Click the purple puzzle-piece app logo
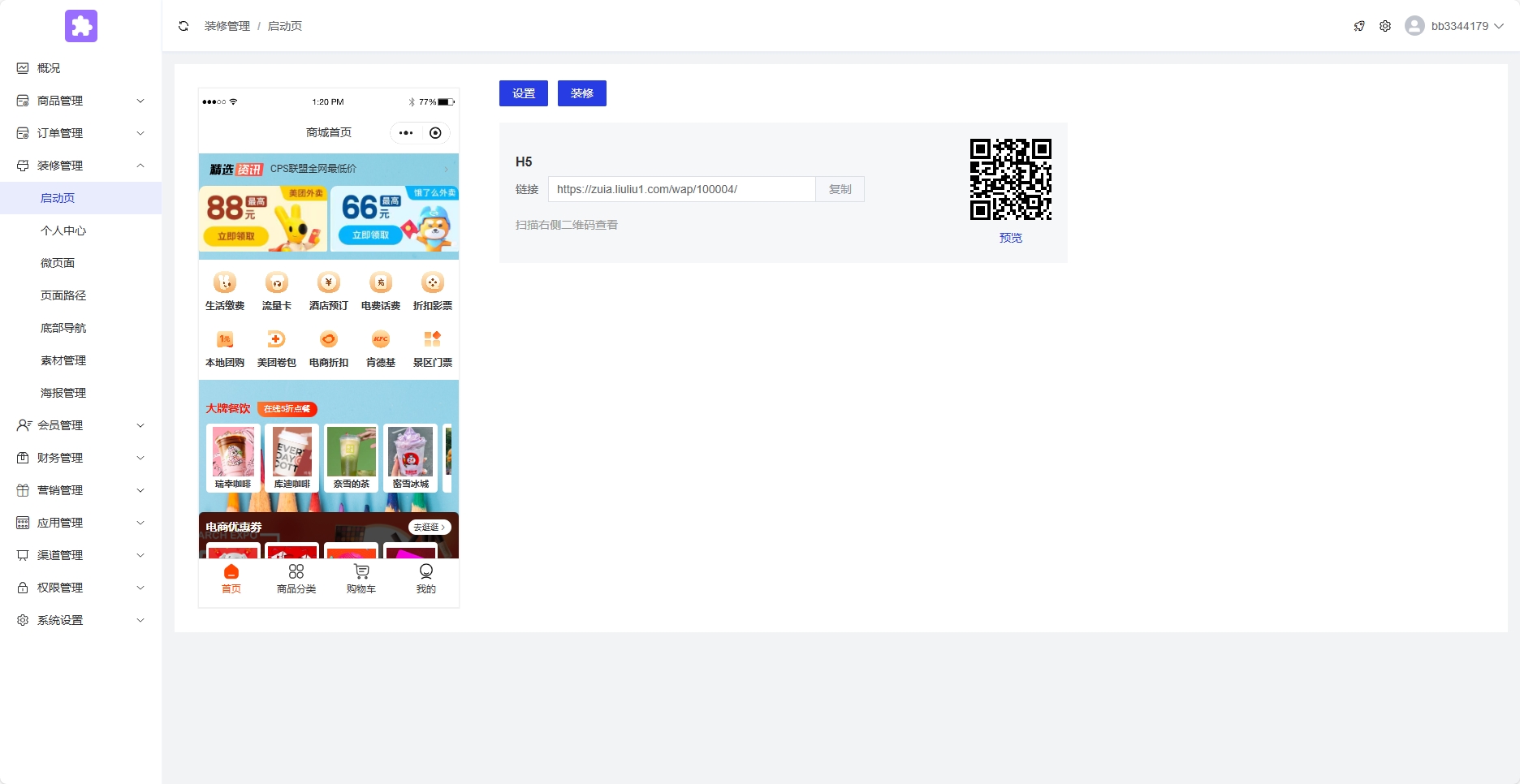 (x=81, y=26)
